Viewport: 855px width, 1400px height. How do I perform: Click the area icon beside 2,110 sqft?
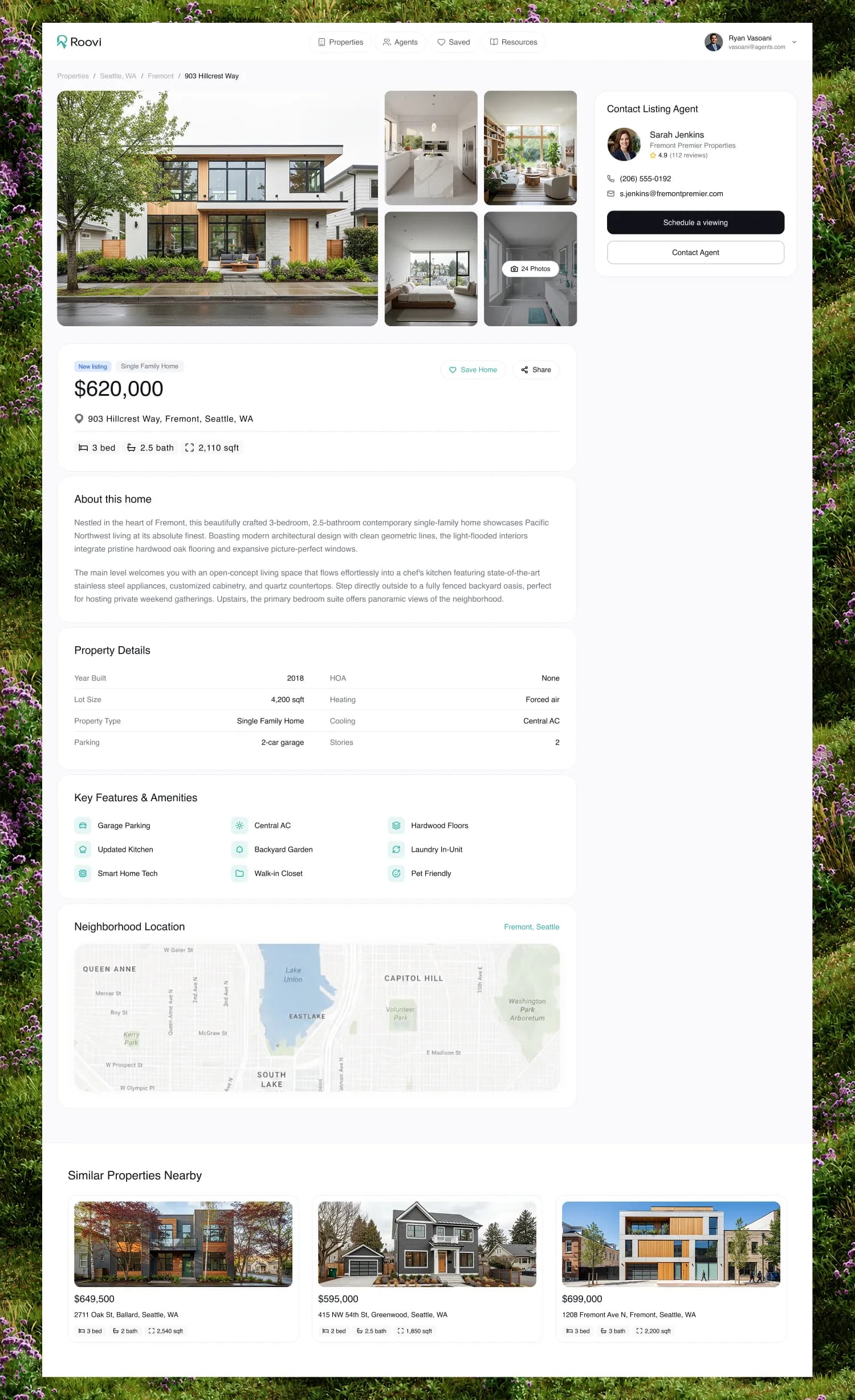pos(189,448)
